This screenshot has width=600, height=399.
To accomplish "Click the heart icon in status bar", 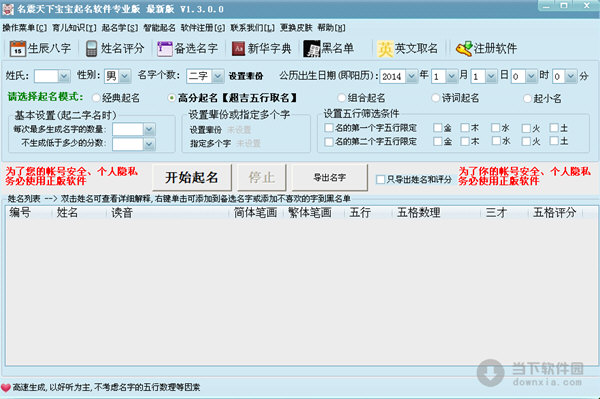I will point(6,388).
